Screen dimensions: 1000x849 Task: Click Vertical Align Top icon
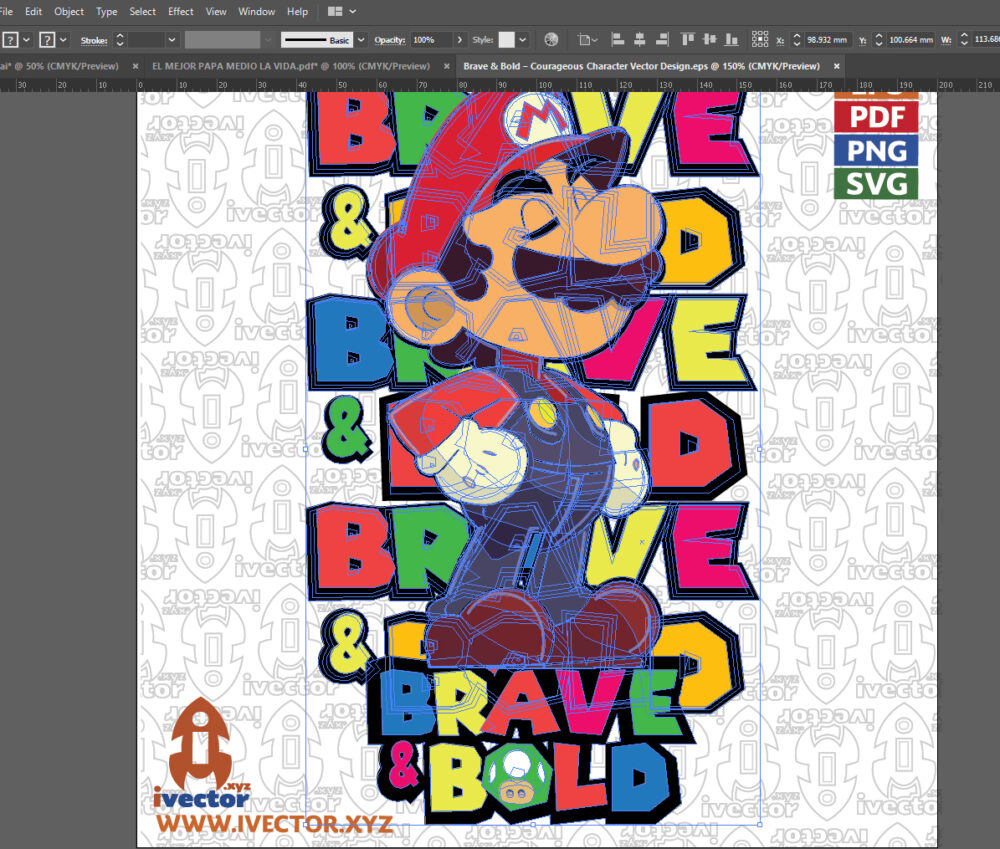click(688, 40)
